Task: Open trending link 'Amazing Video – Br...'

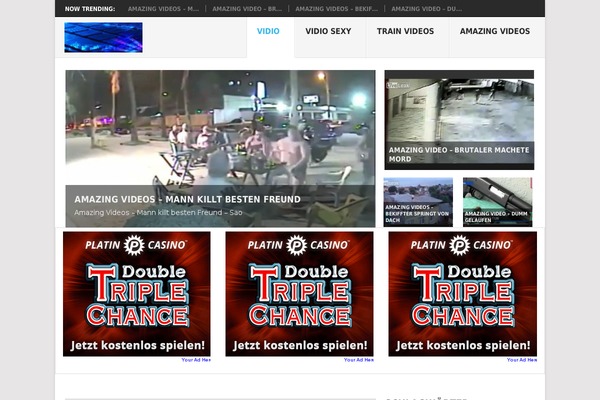Action: (x=247, y=9)
